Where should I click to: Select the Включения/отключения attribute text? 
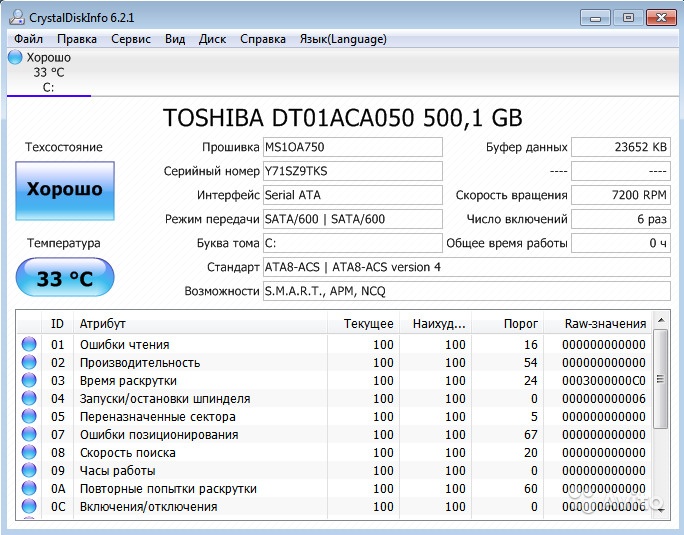click(148, 507)
